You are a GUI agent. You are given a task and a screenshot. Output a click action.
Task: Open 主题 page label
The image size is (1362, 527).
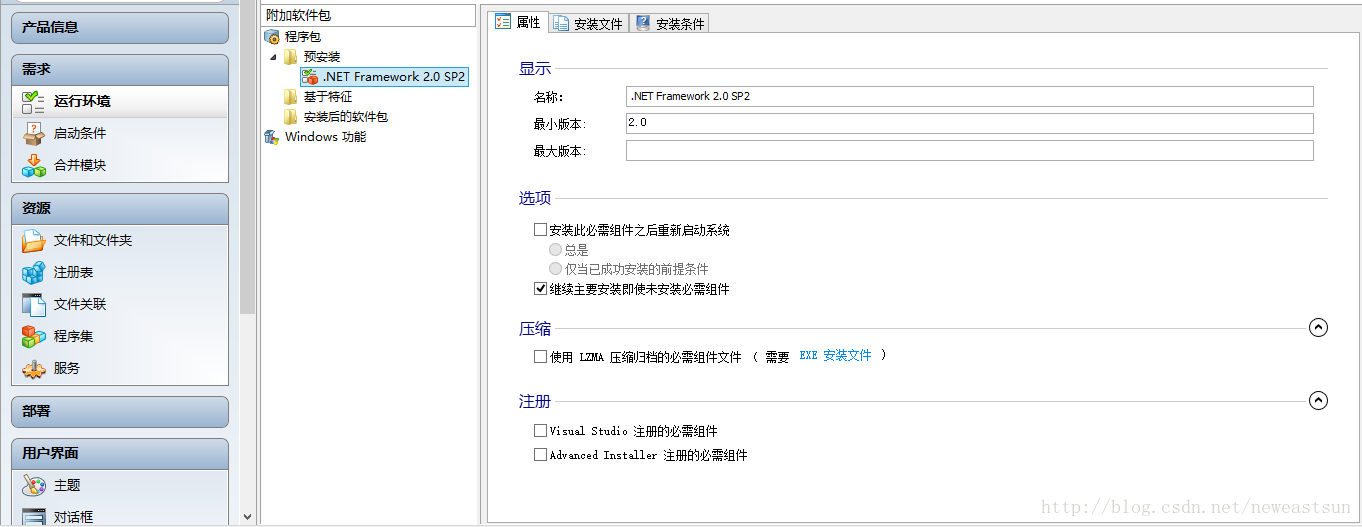67,485
